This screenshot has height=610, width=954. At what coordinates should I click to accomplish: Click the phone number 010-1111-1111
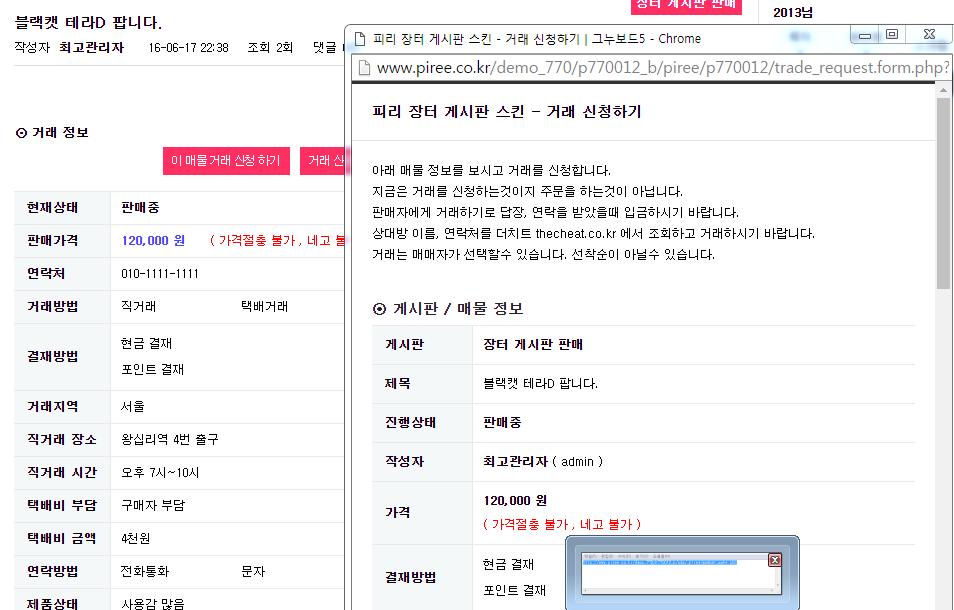point(160,274)
